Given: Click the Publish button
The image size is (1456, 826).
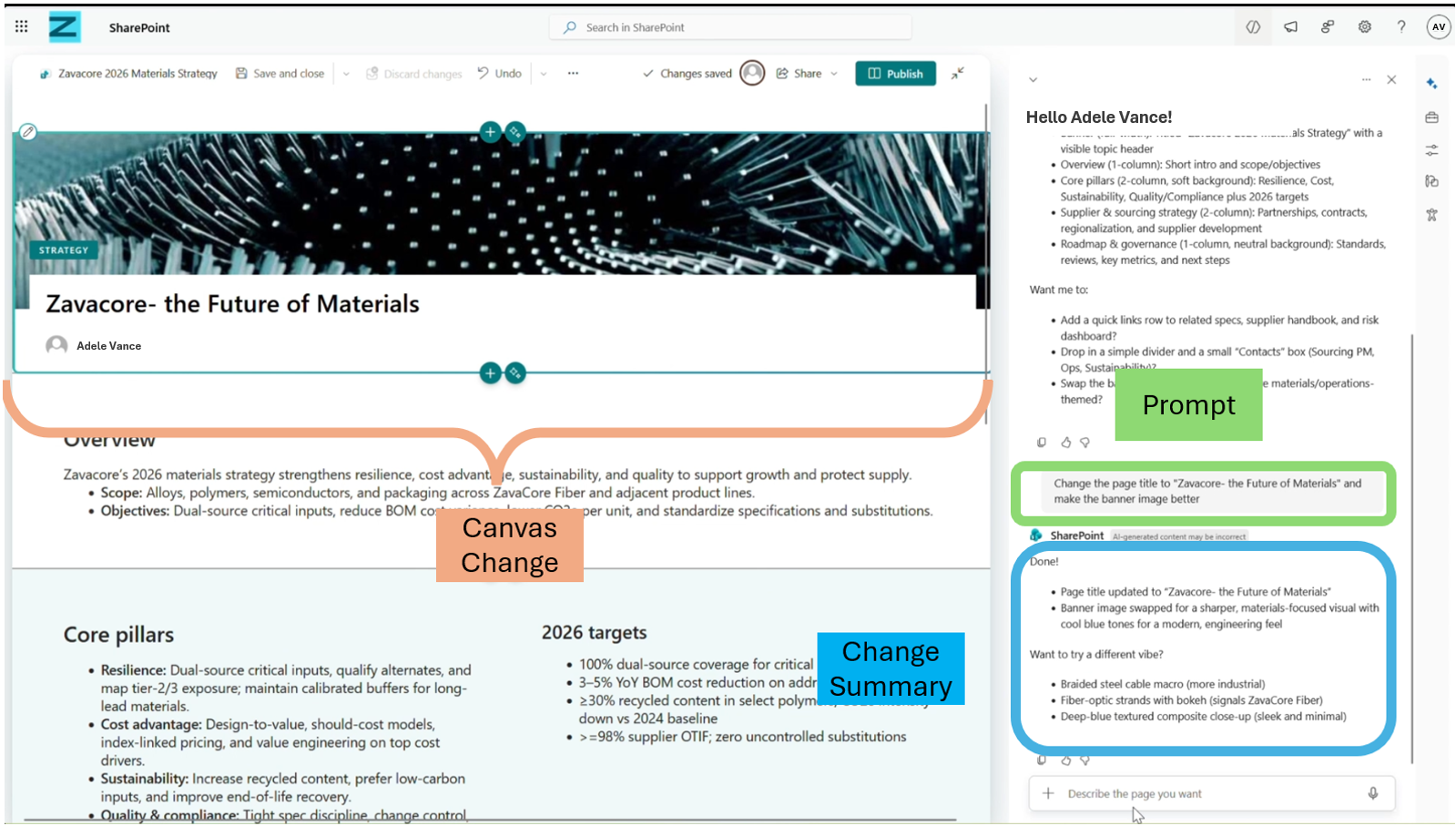Looking at the screenshot, I should pyautogui.click(x=895, y=74).
